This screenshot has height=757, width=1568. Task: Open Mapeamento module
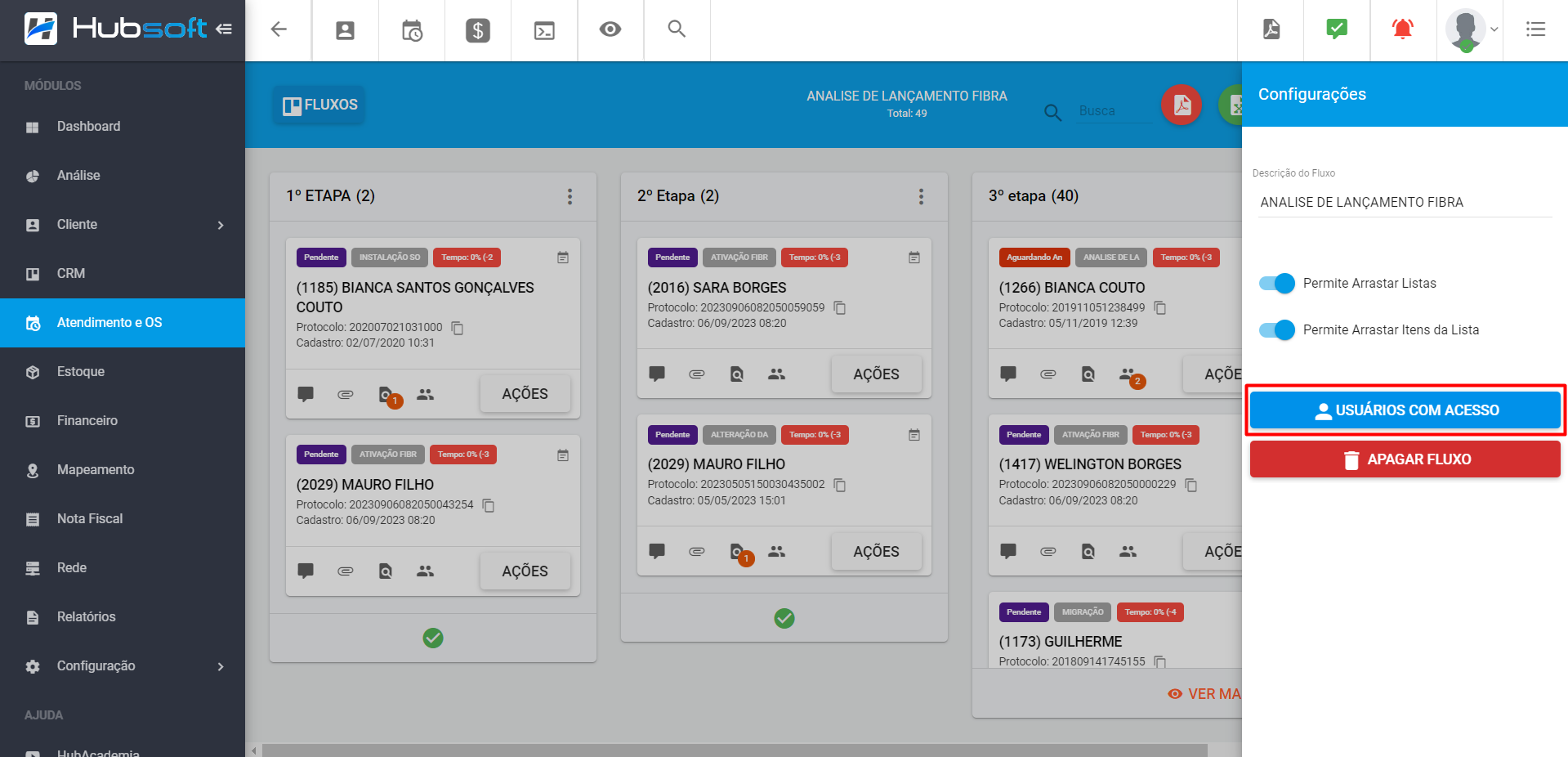123,470
